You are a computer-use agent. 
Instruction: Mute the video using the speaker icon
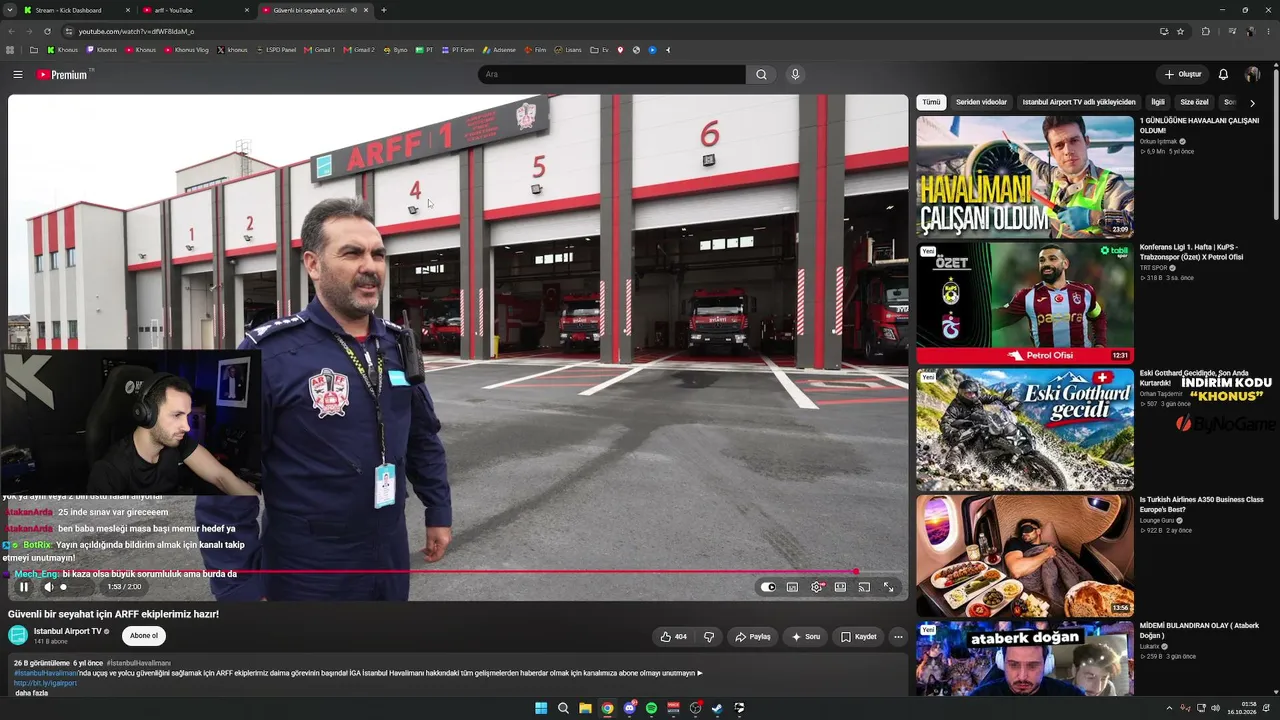pyautogui.click(x=48, y=587)
